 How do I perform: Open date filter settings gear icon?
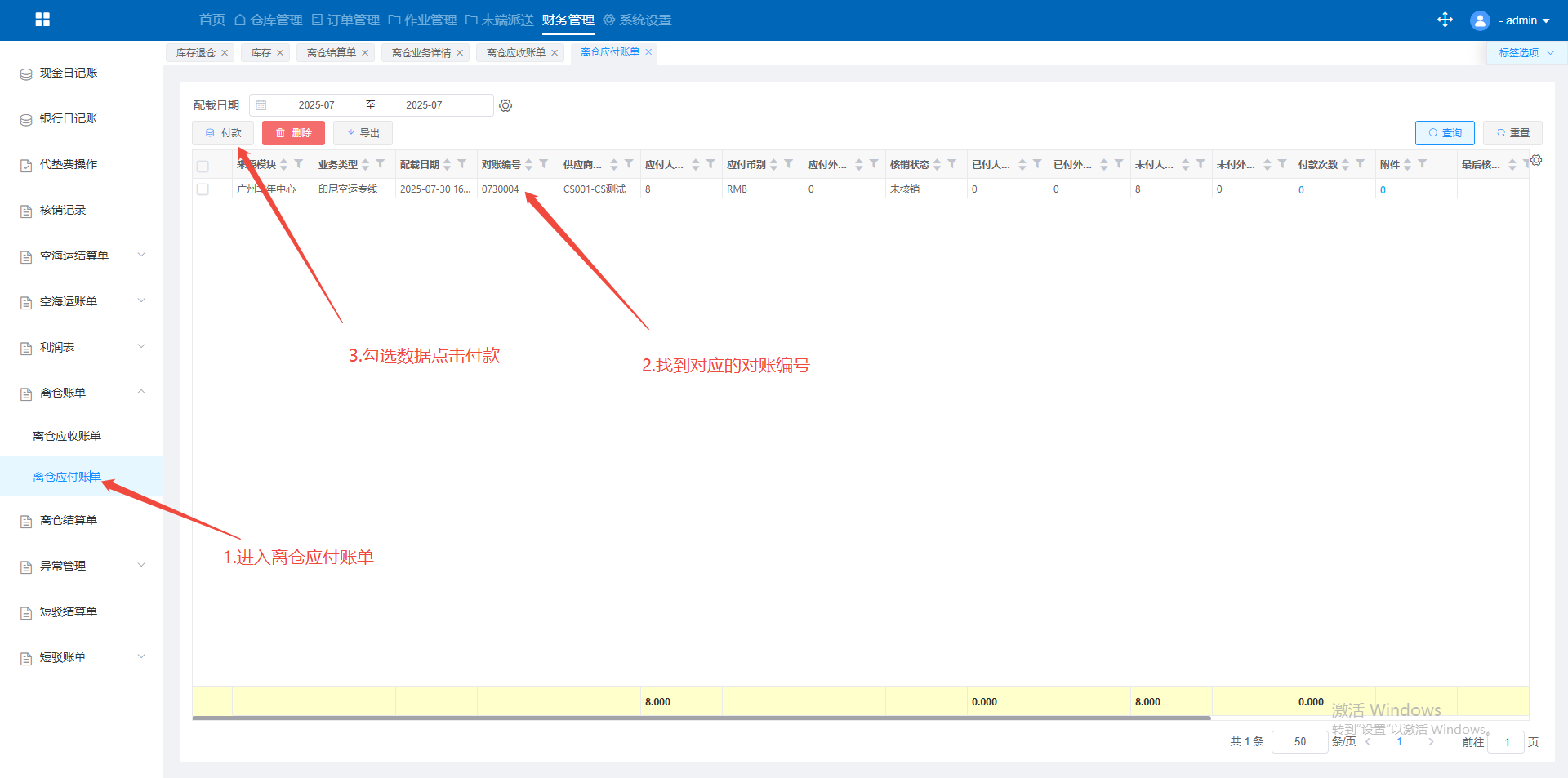506,105
